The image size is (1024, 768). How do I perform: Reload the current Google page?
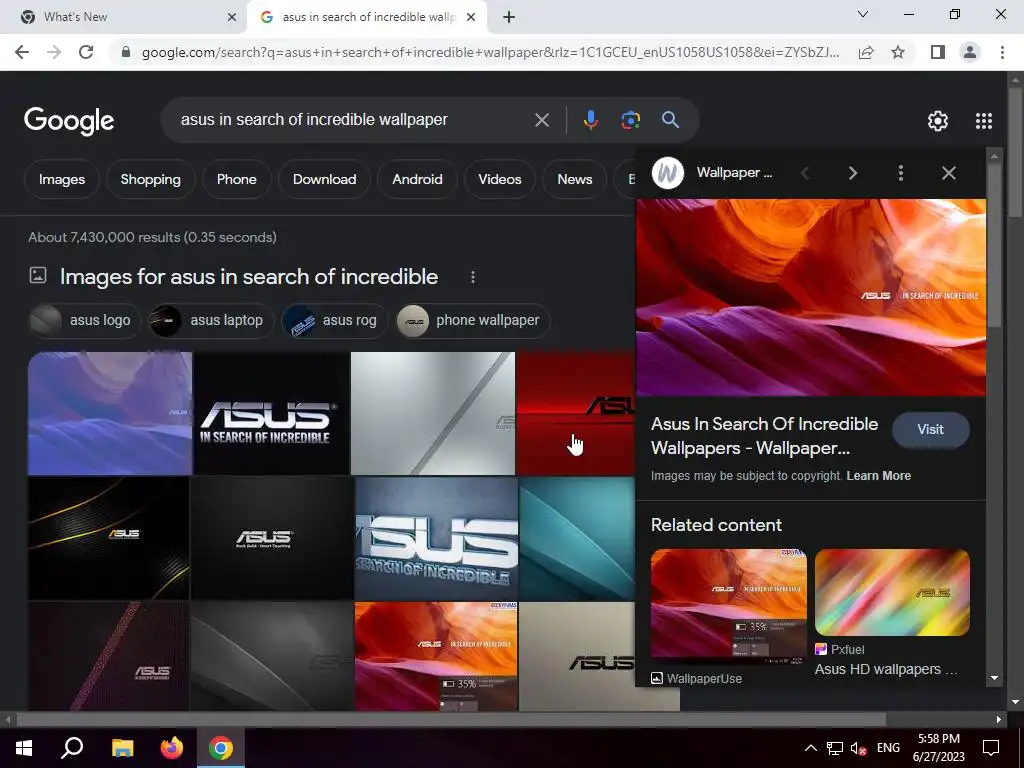pos(86,52)
